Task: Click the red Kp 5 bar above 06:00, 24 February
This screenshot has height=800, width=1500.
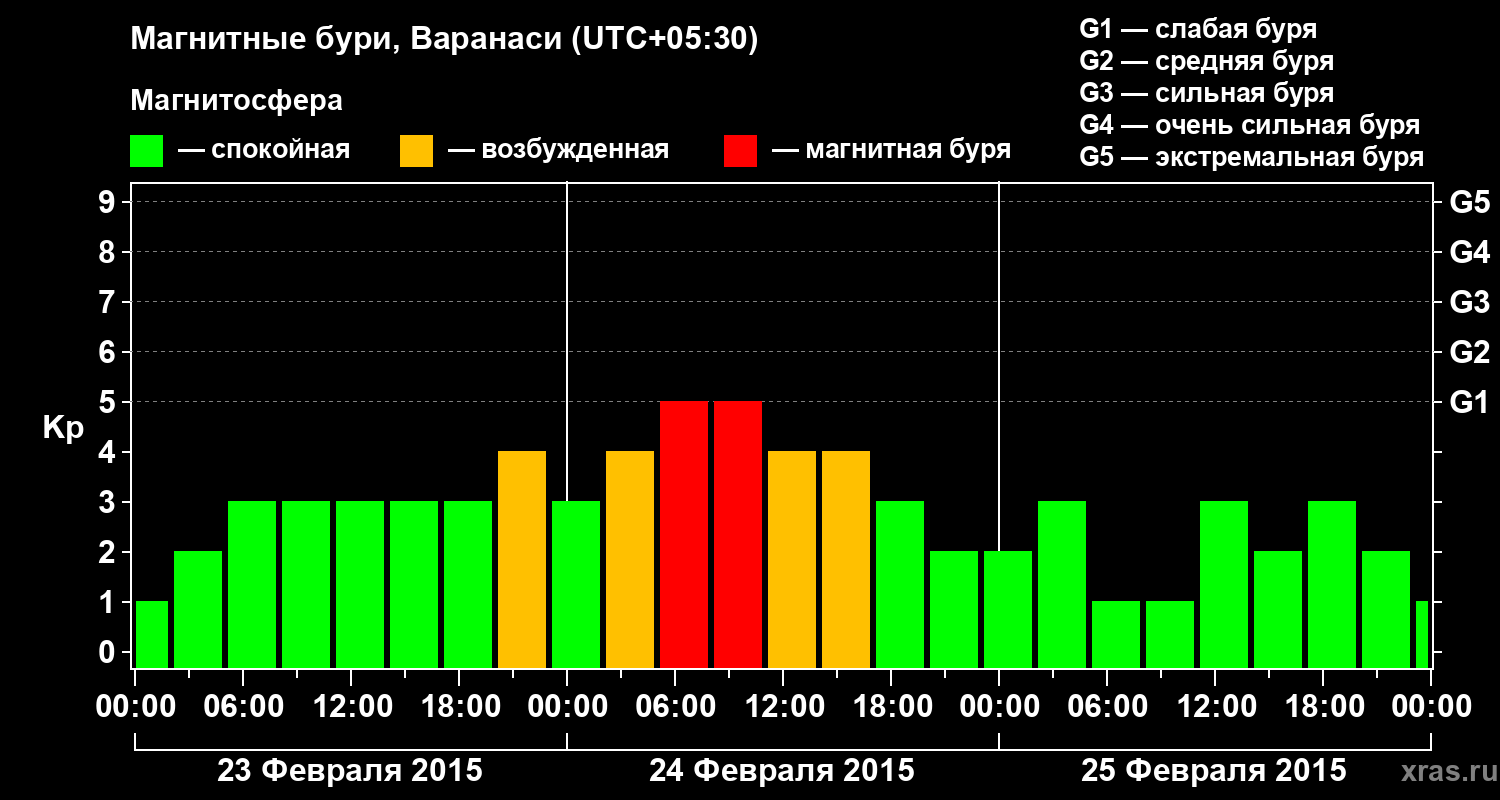Action: pyautogui.click(x=684, y=535)
